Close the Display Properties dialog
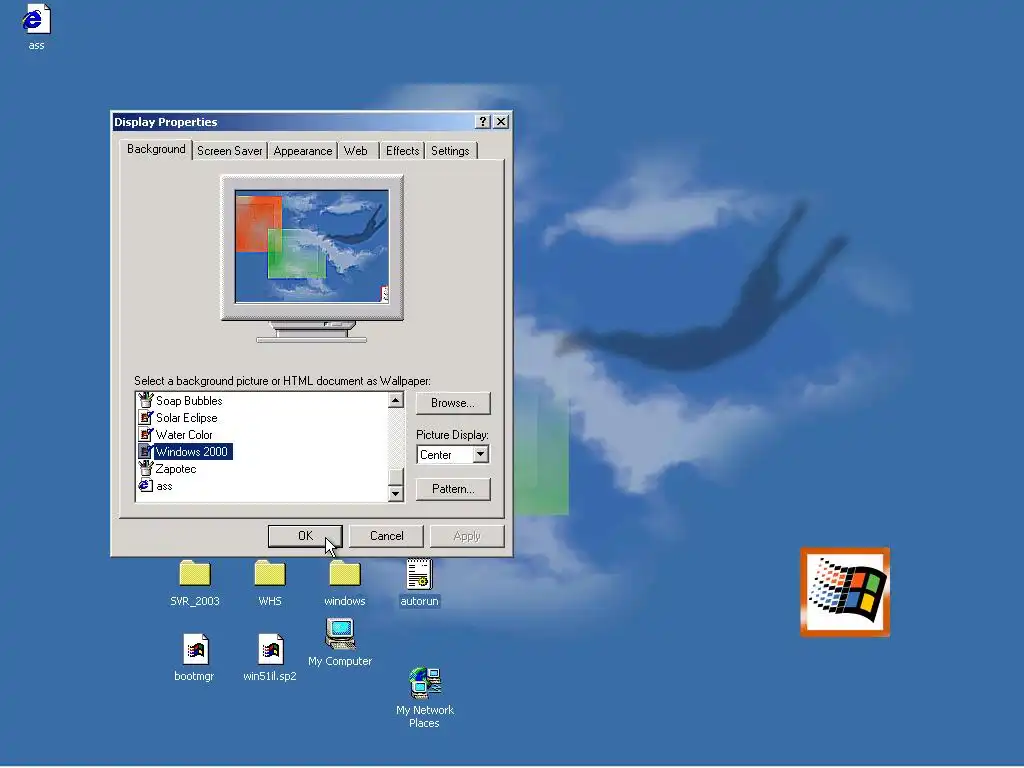Viewport: 1024px width, 768px height. pyautogui.click(x=501, y=121)
